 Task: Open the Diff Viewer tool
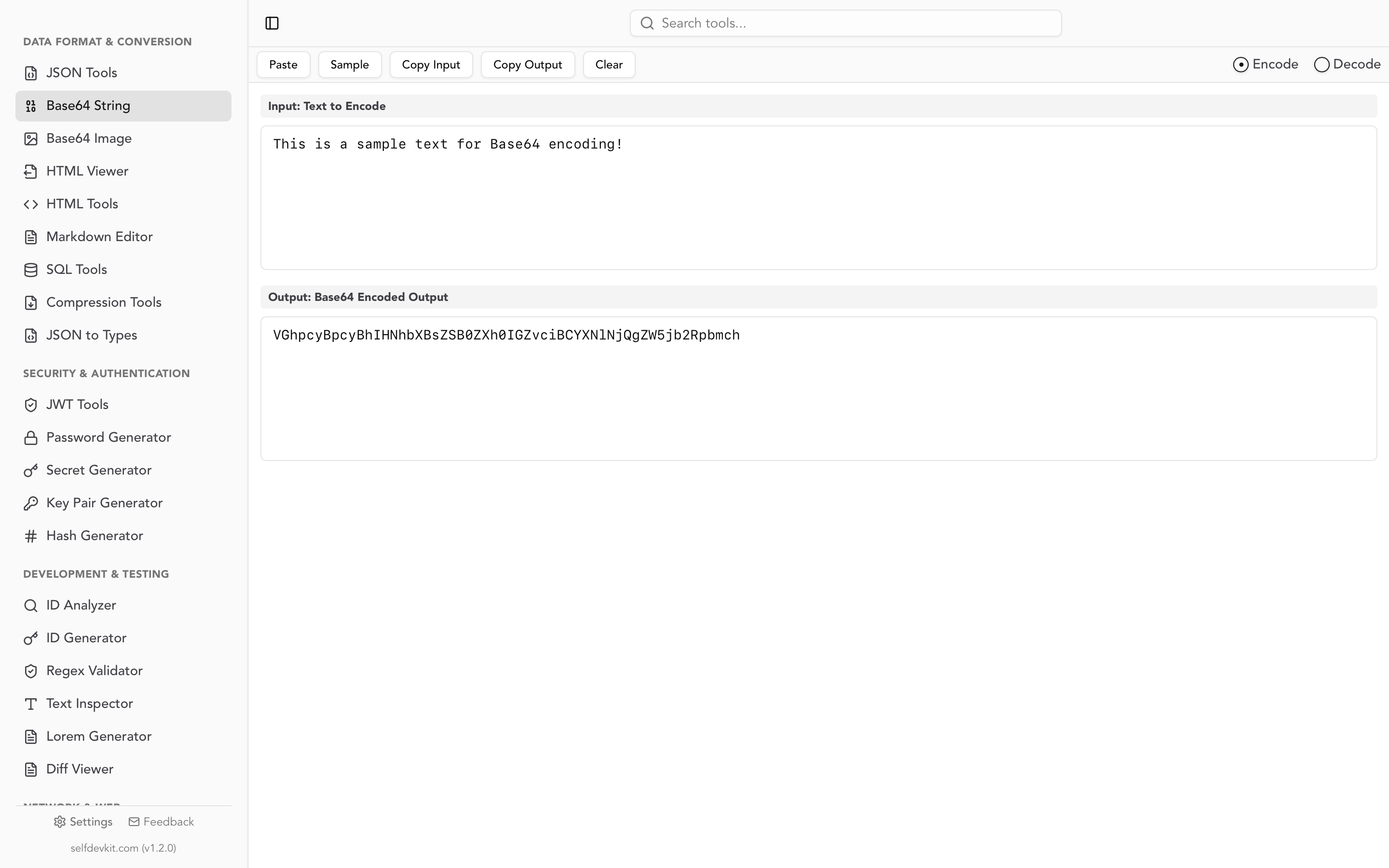click(x=123, y=769)
